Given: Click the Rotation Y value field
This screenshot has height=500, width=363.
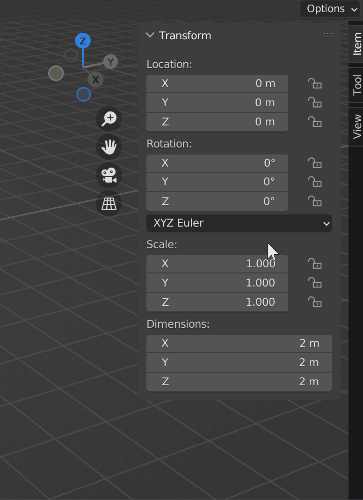Looking at the screenshot, I should [x=217, y=182].
